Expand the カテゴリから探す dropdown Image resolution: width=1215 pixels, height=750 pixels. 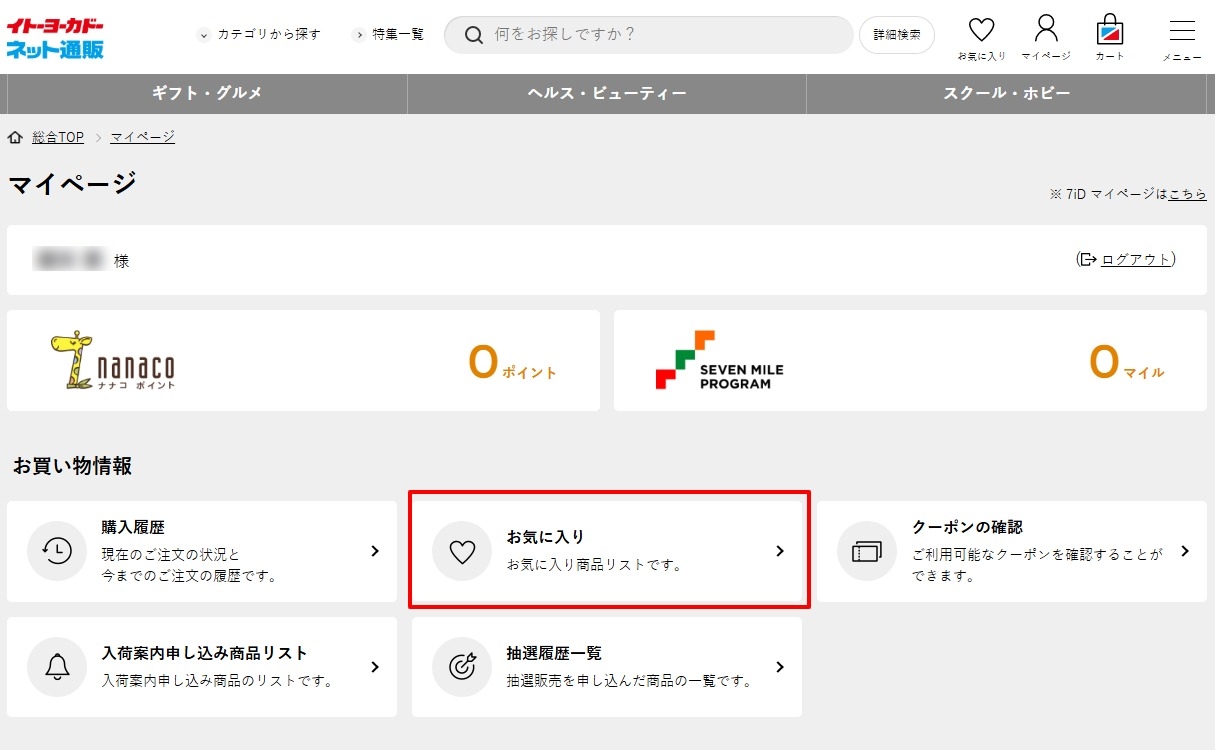pos(260,34)
